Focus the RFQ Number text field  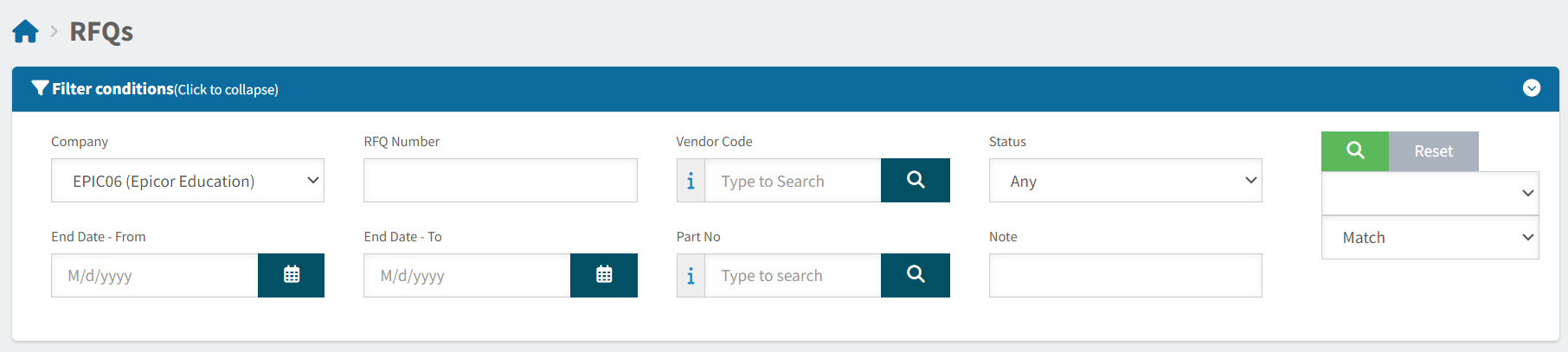click(500, 181)
